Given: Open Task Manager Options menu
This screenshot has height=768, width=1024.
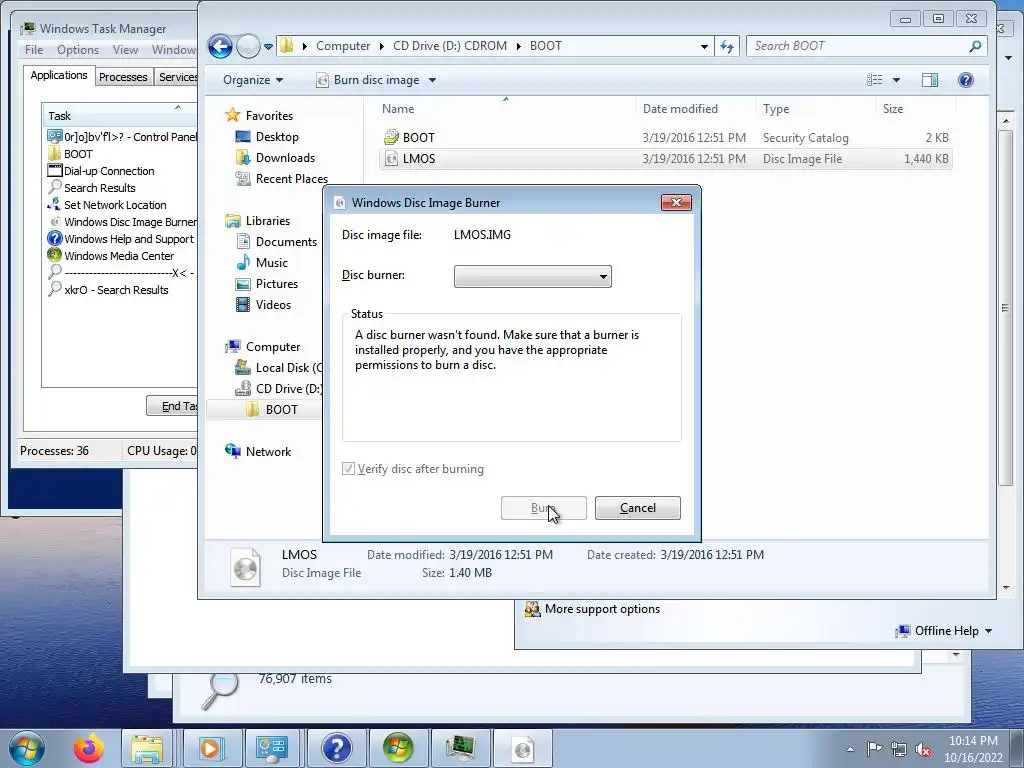Looking at the screenshot, I should [x=78, y=50].
